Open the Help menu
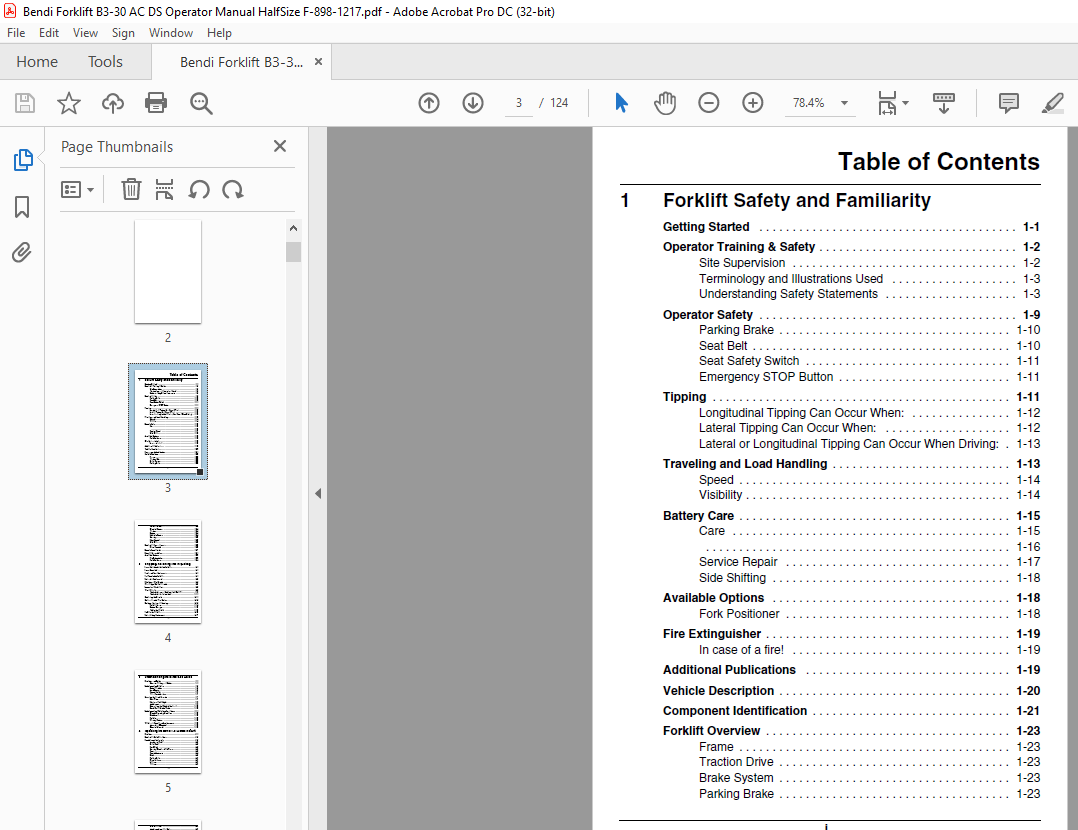The height and width of the screenshot is (830, 1078). 219,32
